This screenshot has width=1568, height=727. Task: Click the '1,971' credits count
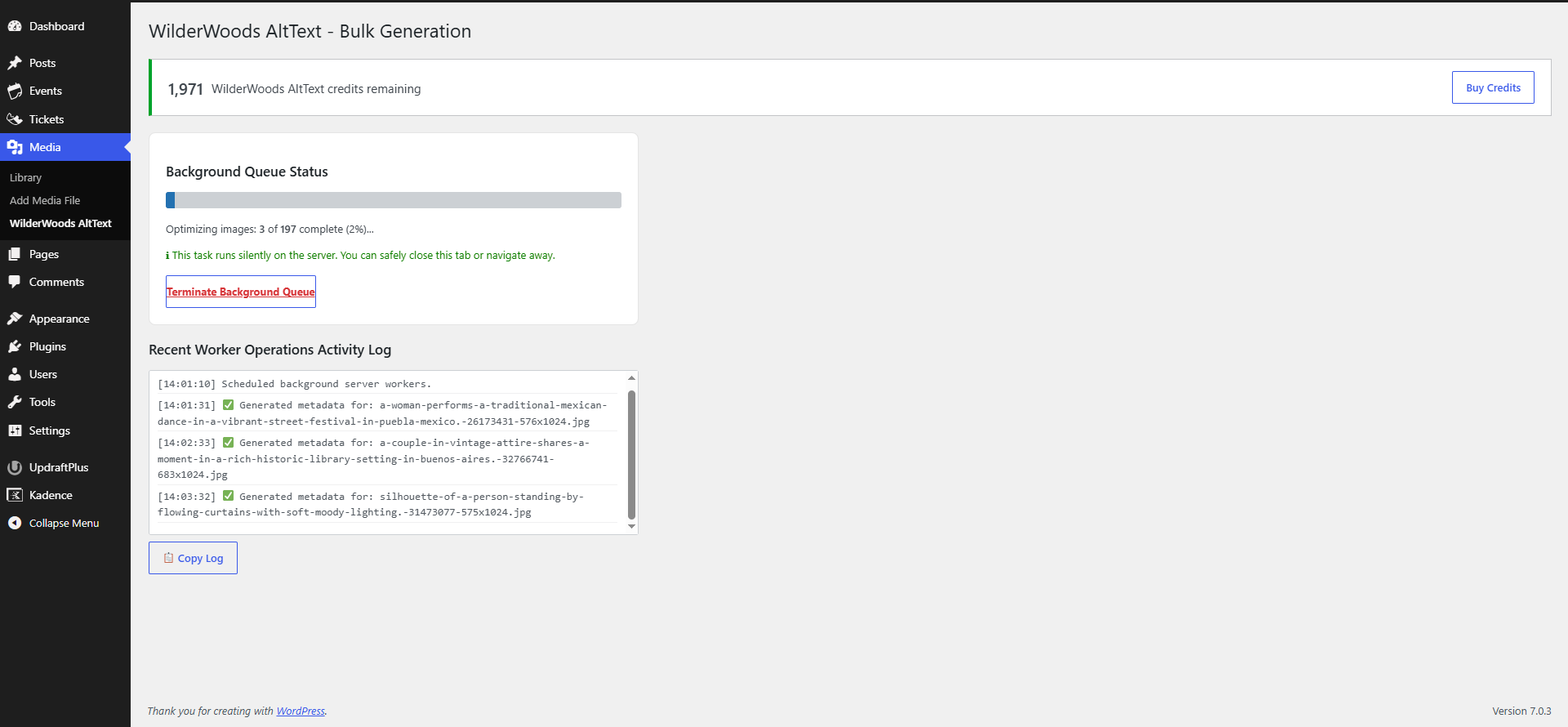[x=185, y=89]
